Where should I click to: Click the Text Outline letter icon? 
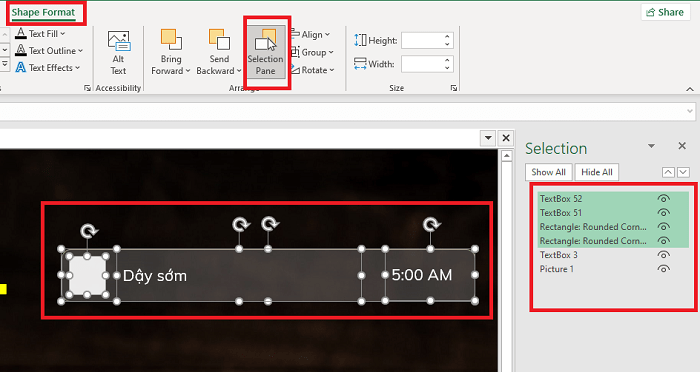21,50
